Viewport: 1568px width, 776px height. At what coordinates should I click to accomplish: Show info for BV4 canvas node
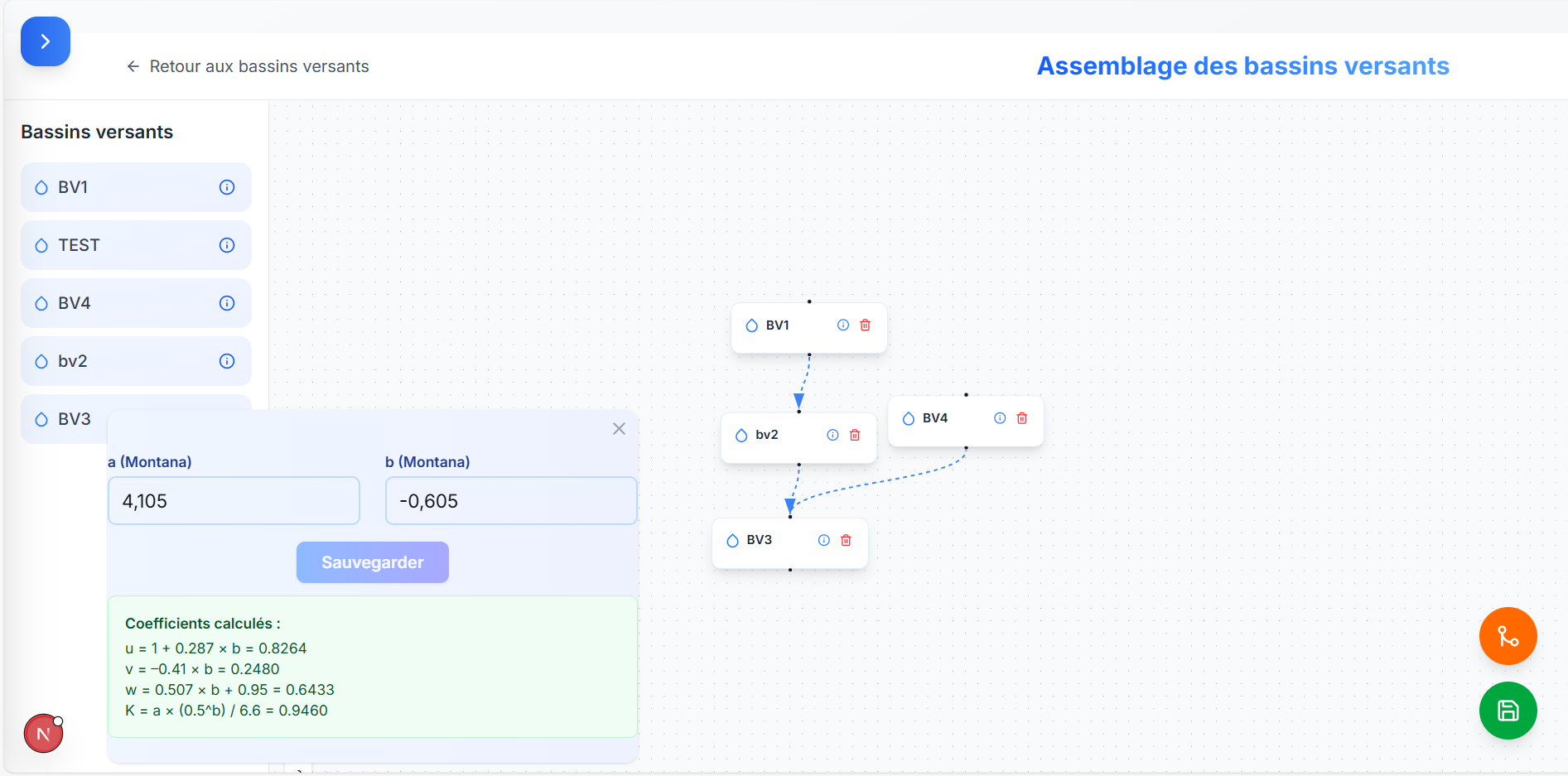pyautogui.click(x=1000, y=418)
